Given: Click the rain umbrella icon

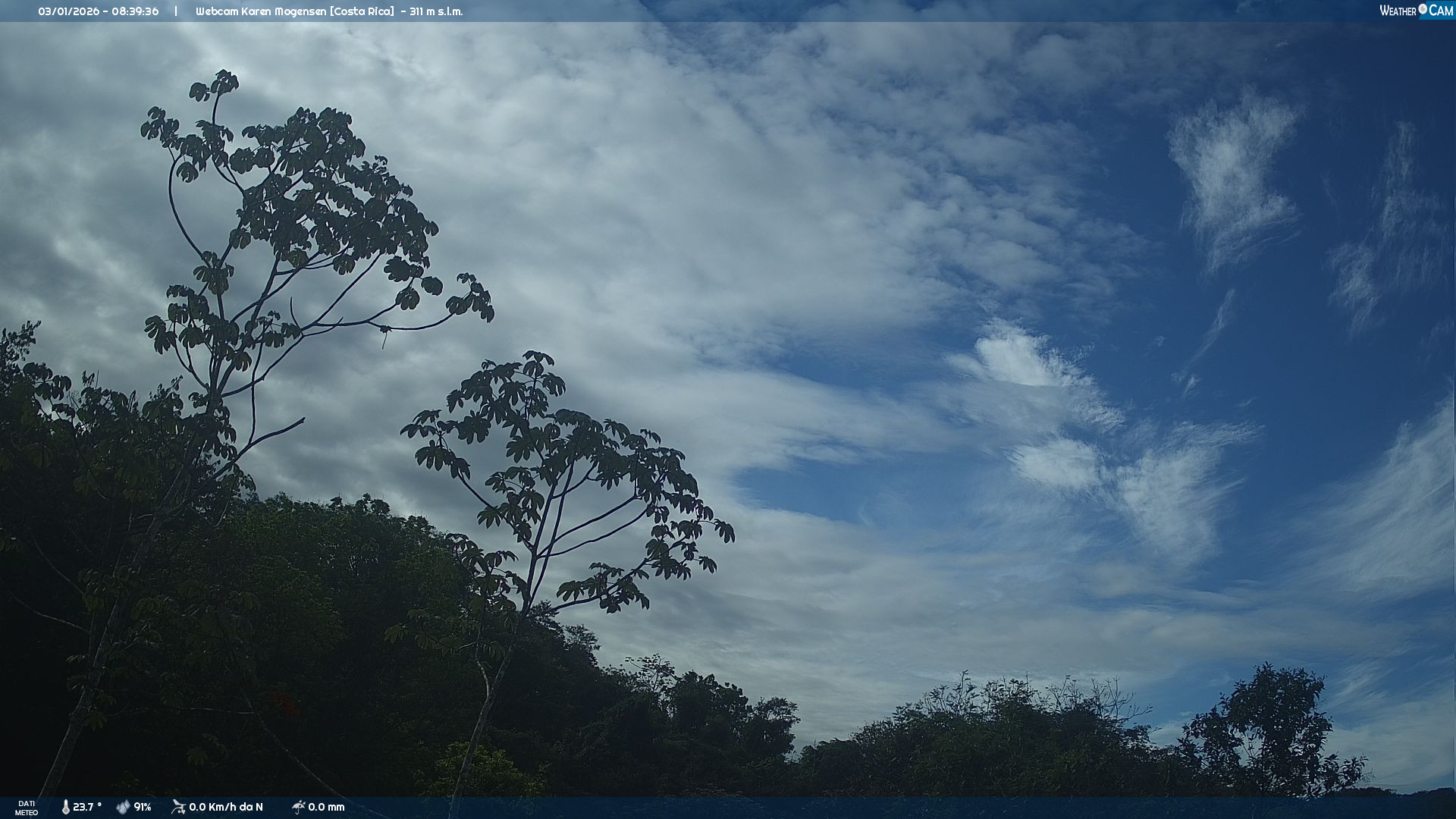Looking at the screenshot, I should [298, 808].
